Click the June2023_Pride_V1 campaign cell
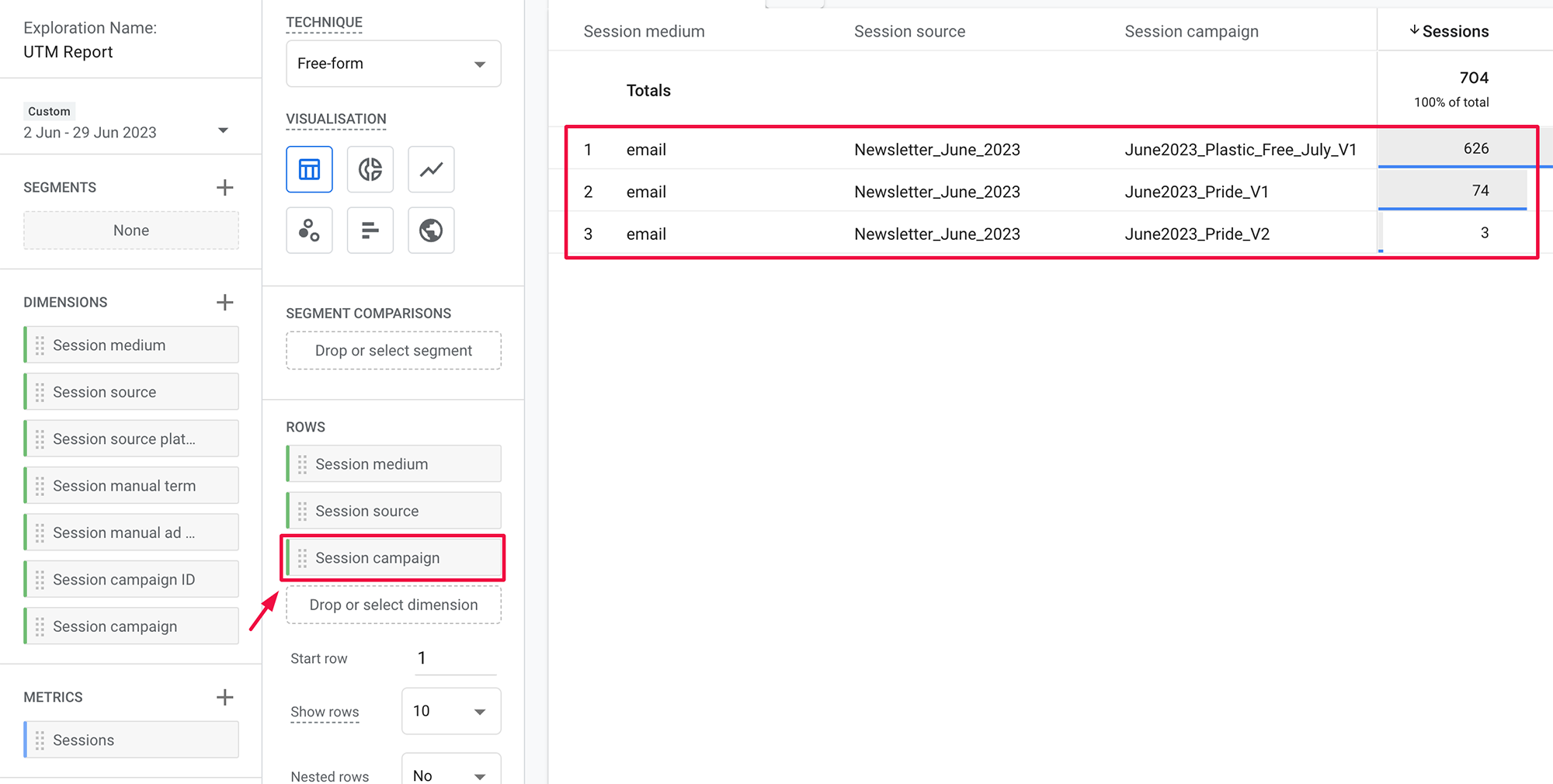The image size is (1553, 784). pos(1197,192)
